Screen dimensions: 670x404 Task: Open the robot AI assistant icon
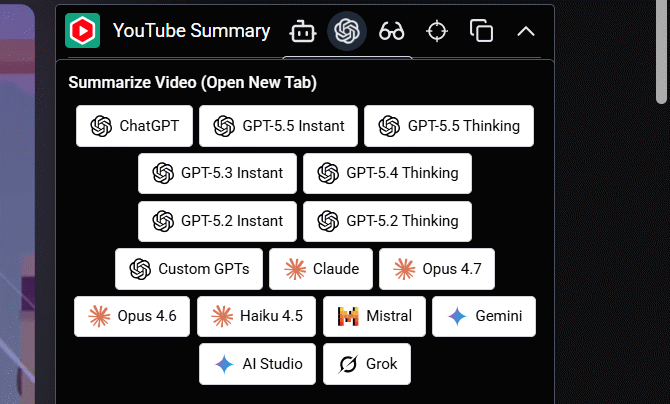click(x=303, y=31)
